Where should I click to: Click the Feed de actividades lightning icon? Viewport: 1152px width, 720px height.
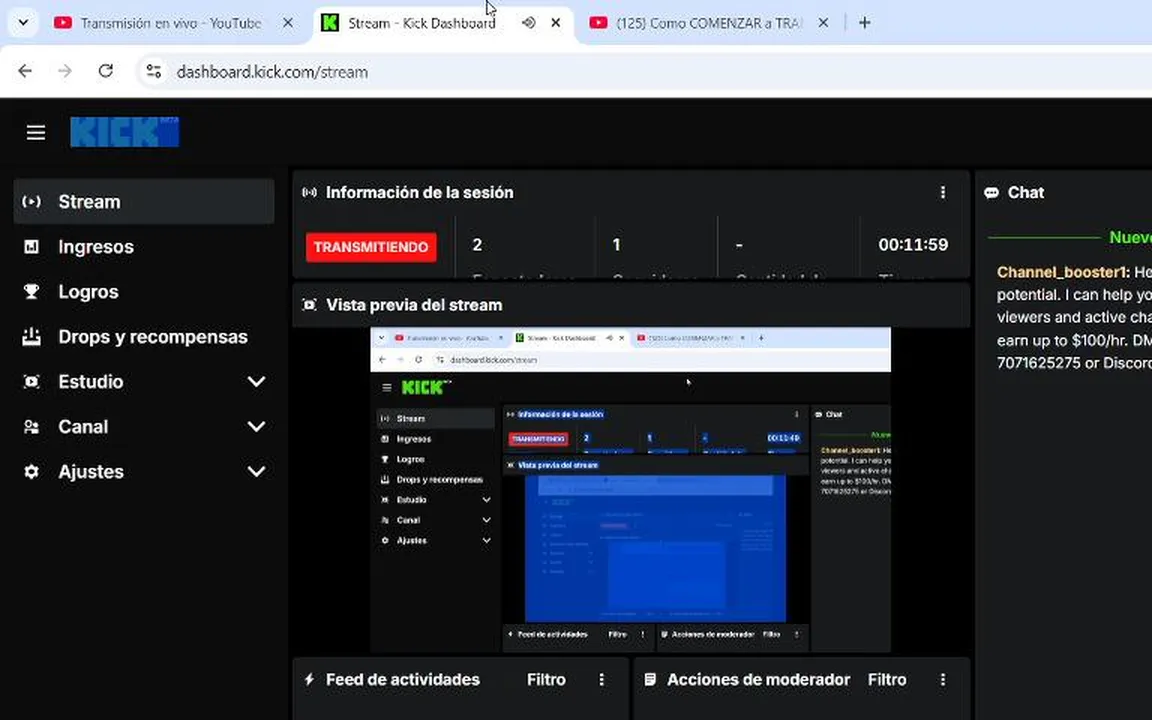[x=309, y=680]
